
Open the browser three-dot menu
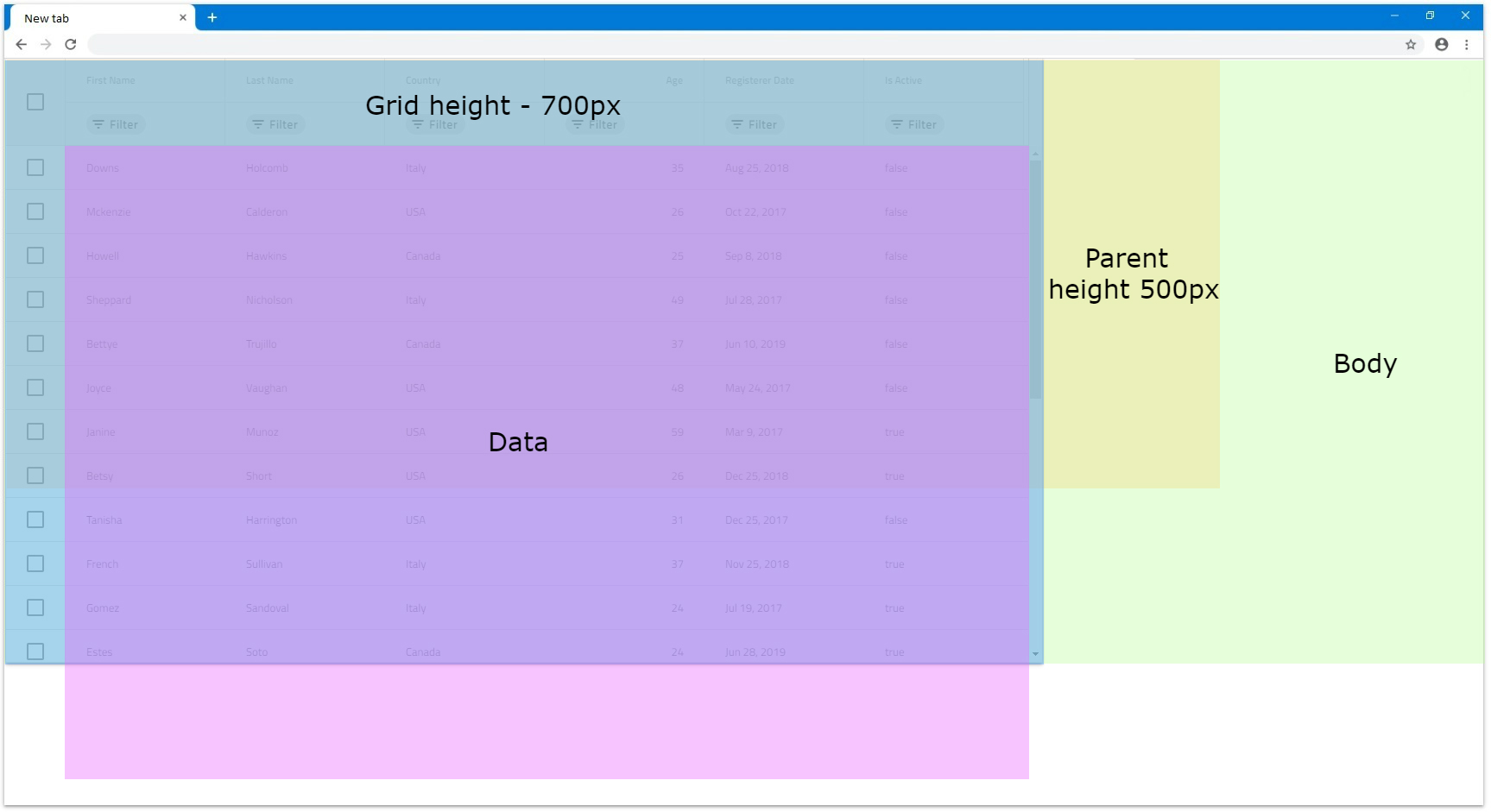[1466, 44]
